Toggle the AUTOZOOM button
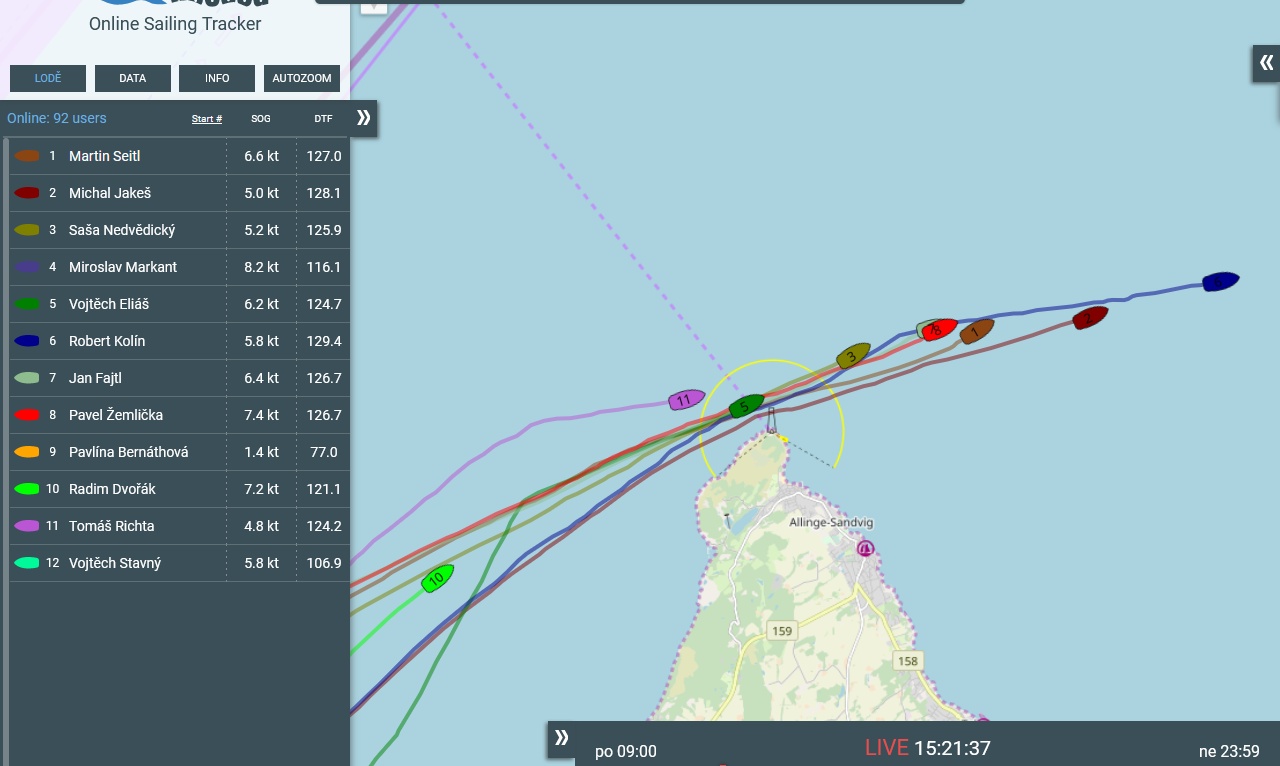Screen dimensions: 1280x766 (x=302, y=78)
